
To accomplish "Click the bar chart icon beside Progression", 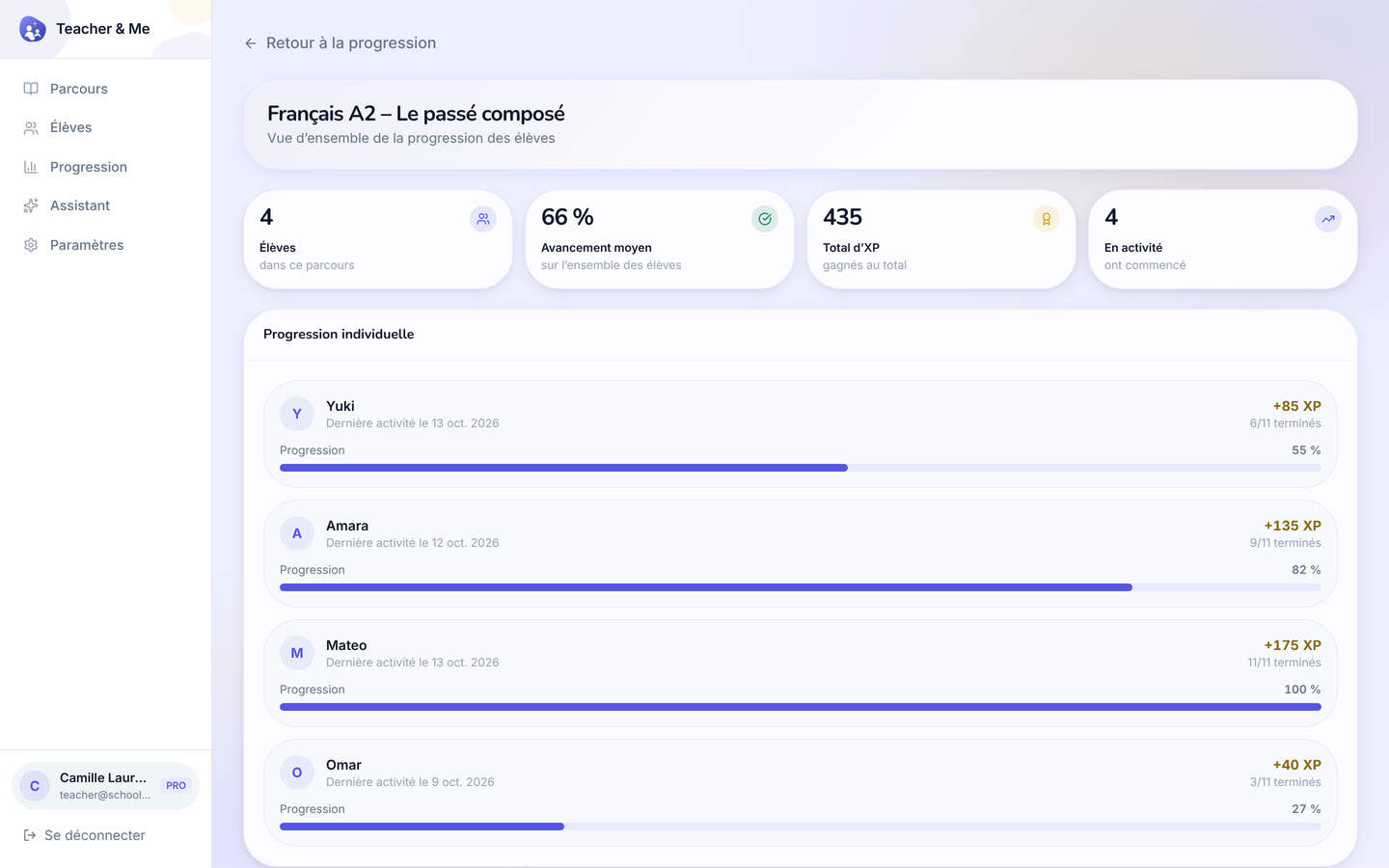I will [x=31, y=167].
